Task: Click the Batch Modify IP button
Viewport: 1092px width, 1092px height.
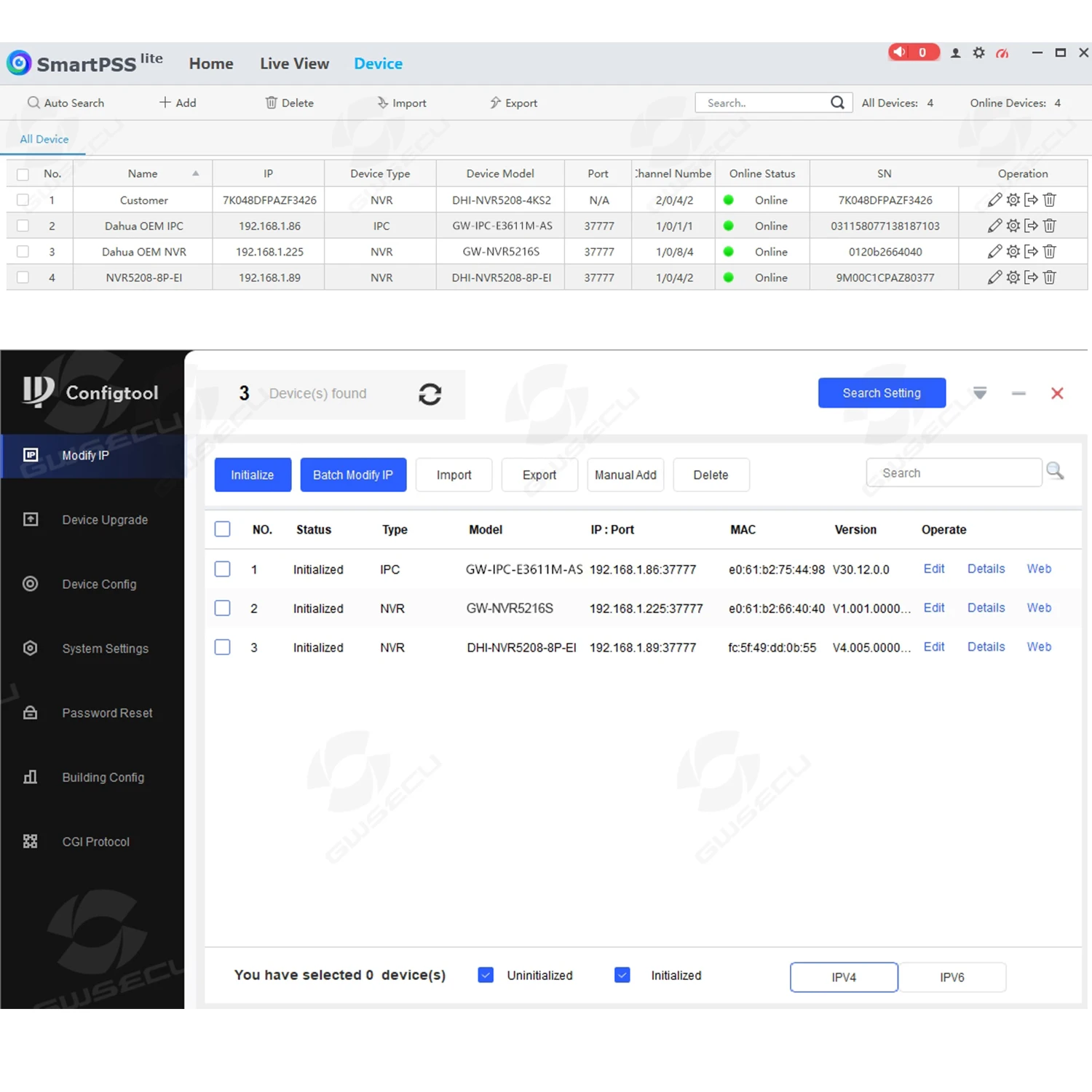Action: pos(353,475)
